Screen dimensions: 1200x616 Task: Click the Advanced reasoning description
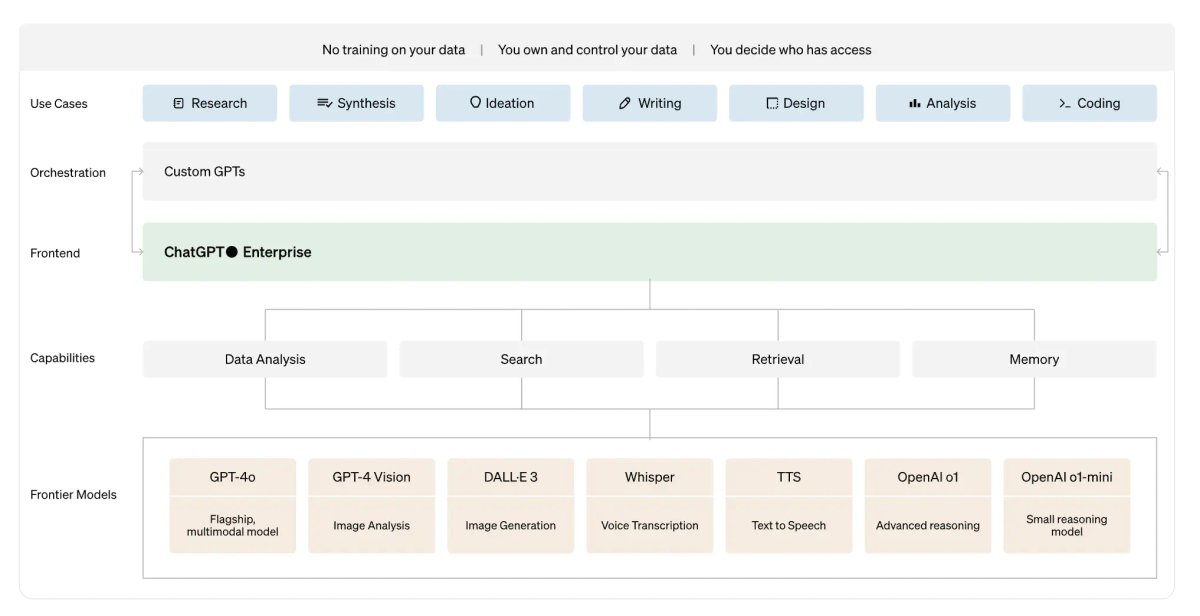point(928,525)
